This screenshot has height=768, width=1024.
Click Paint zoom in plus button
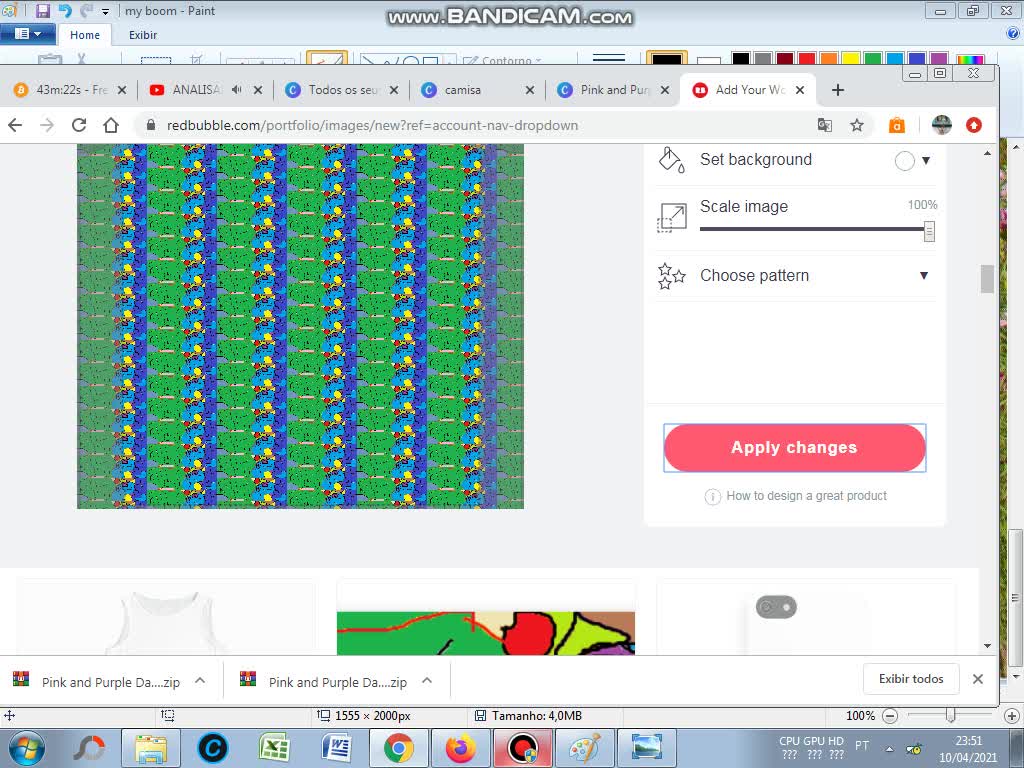tap(1012, 716)
